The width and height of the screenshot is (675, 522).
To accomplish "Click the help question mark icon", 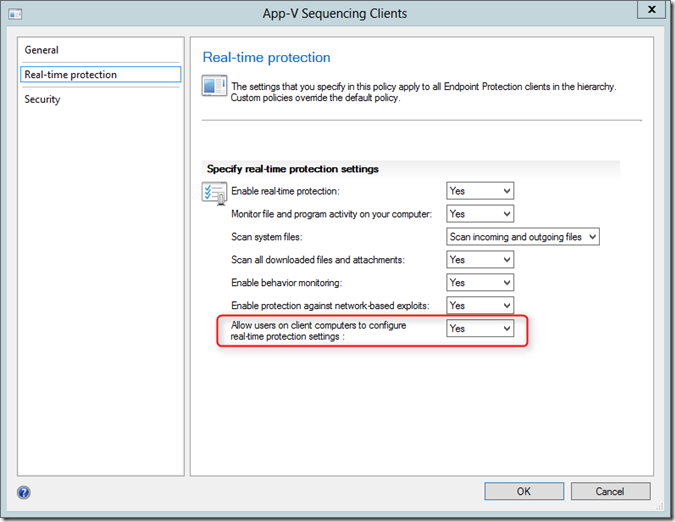I will tap(24, 492).
